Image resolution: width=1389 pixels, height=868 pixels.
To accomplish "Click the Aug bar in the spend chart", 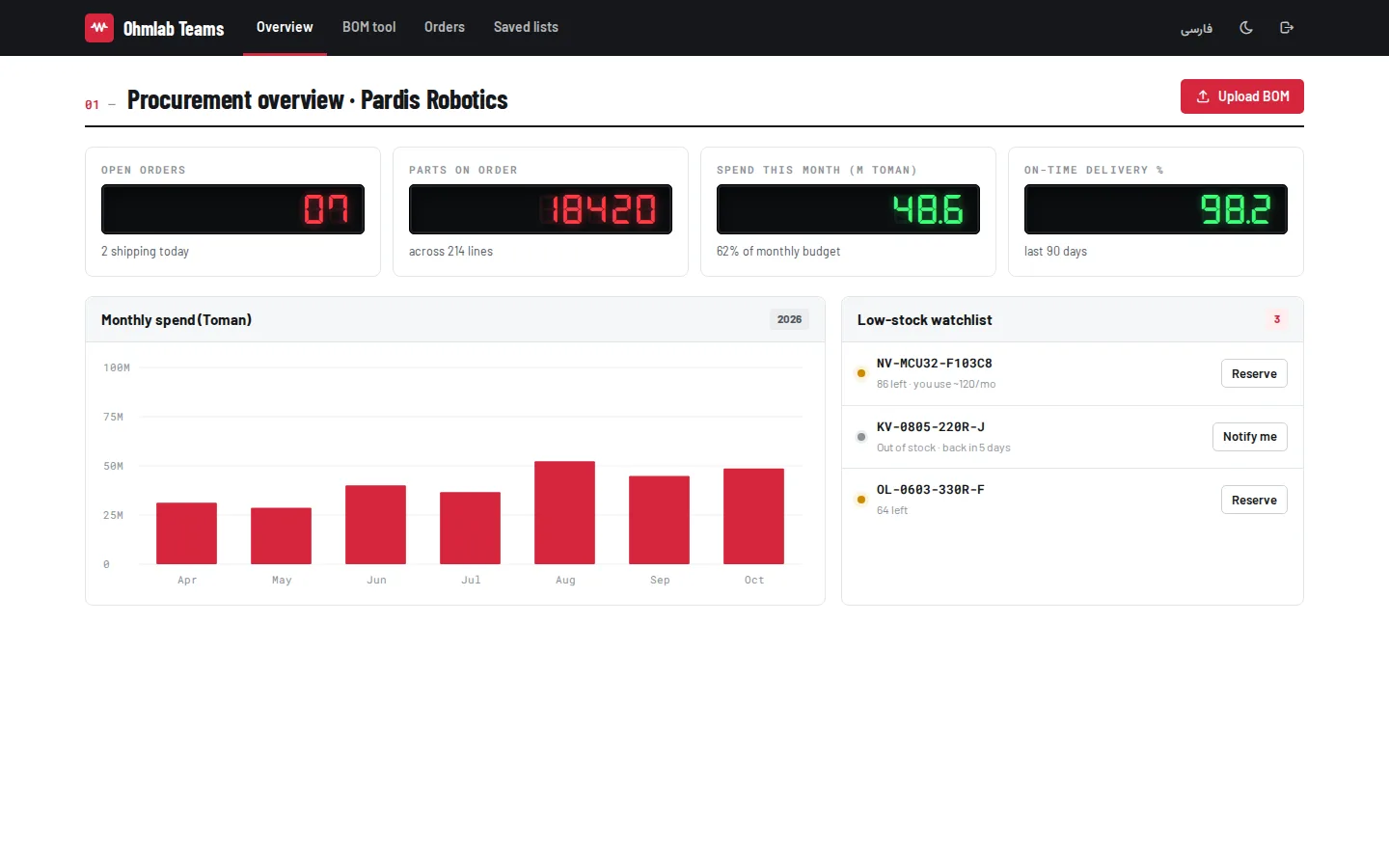I will coord(564,513).
